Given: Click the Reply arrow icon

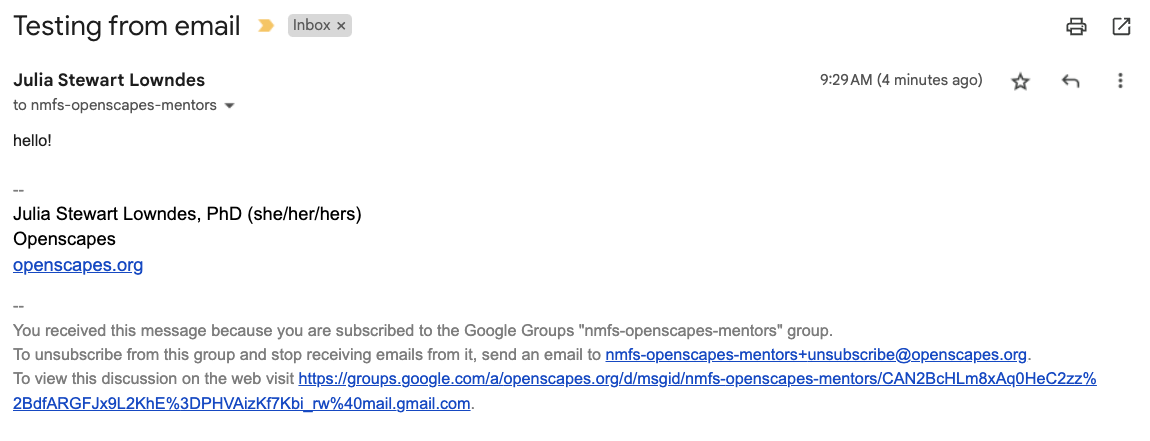Looking at the screenshot, I should [x=1071, y=82].
